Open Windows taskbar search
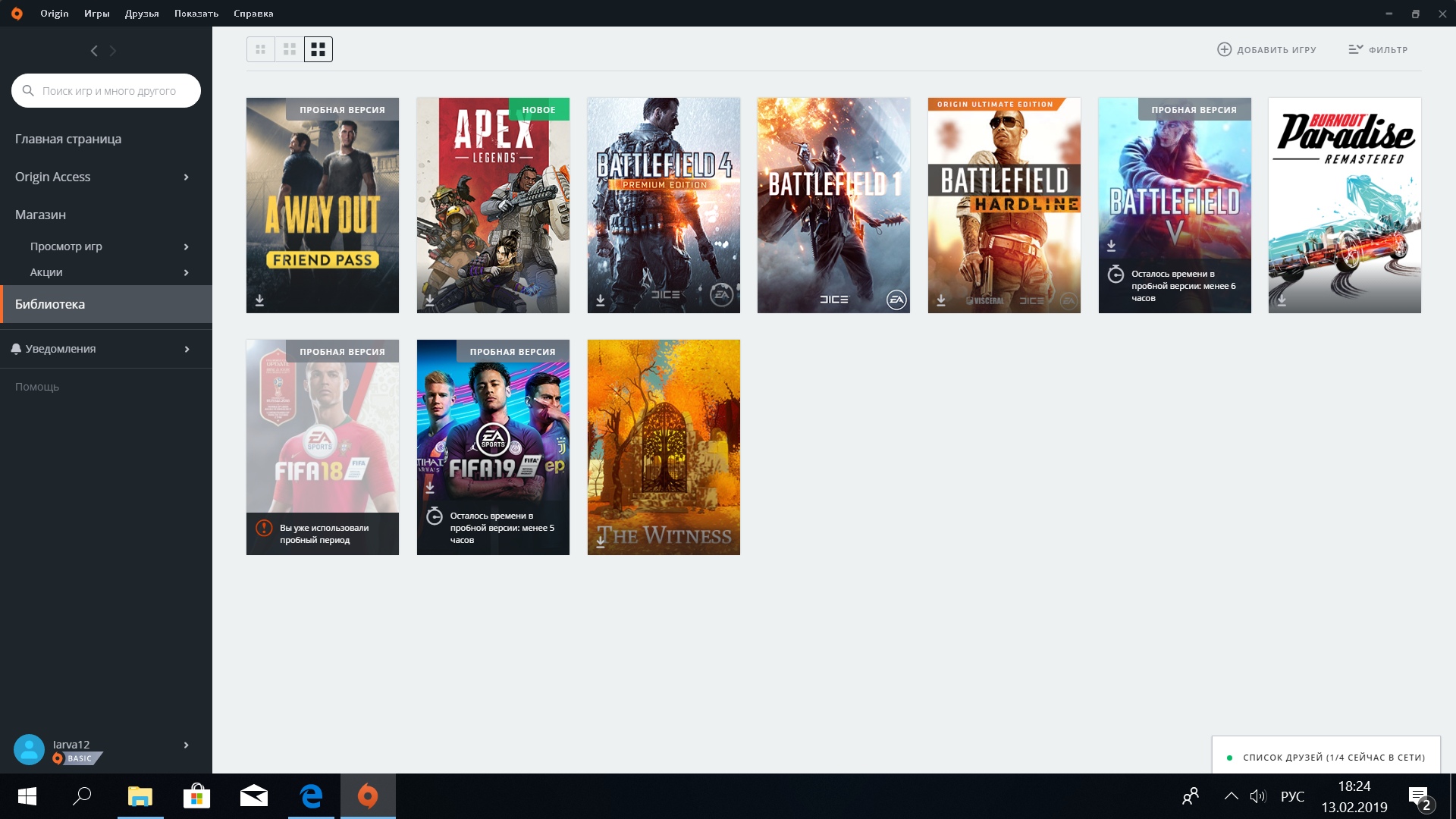This screenshot has height=819, width=1456. click(82, 796)
